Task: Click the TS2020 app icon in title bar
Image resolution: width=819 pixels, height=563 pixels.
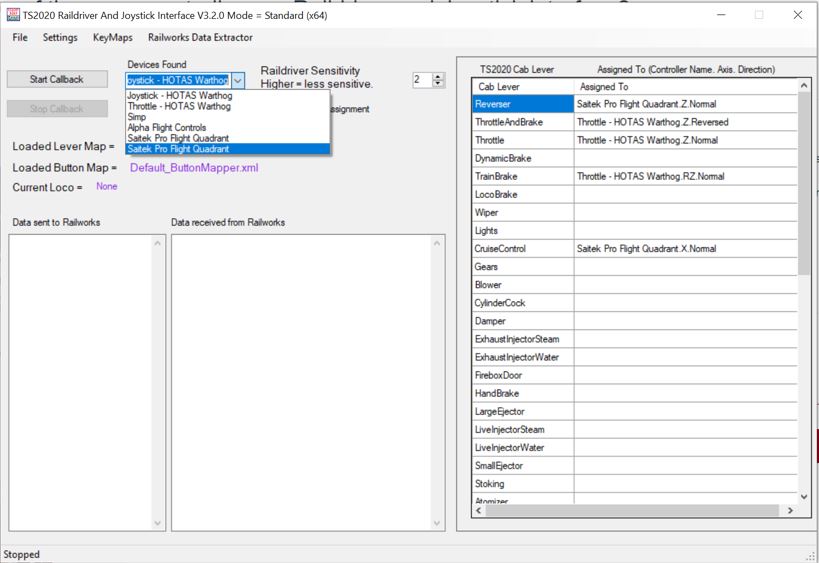Action: point(12,15)
